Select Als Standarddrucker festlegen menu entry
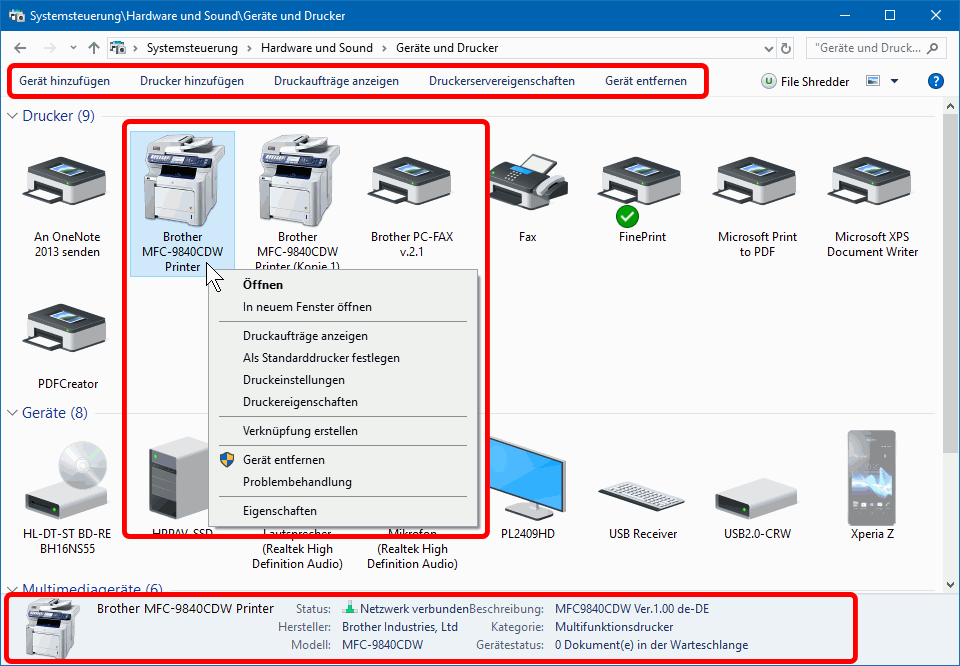This screenshot has height=666, width=960. [321, 358]
